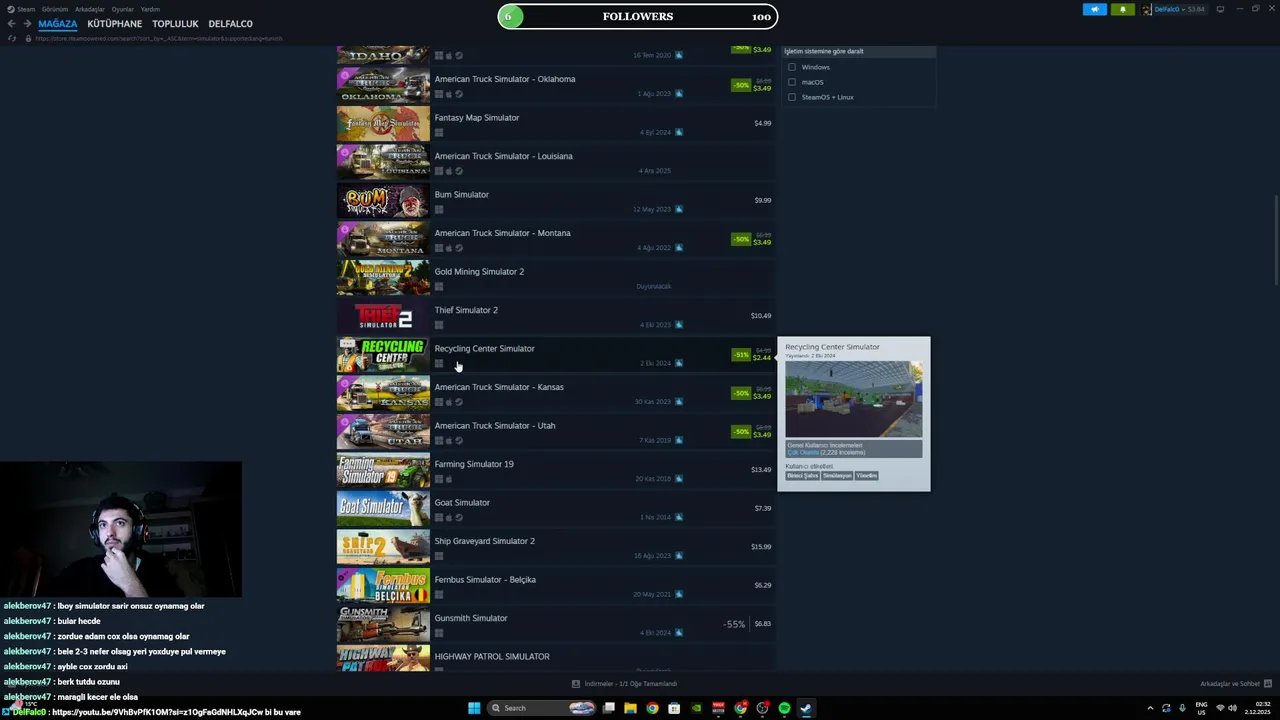1280x720 pixels.
Task: Open the green notifications bell
Action: [x=1122, y=9]
